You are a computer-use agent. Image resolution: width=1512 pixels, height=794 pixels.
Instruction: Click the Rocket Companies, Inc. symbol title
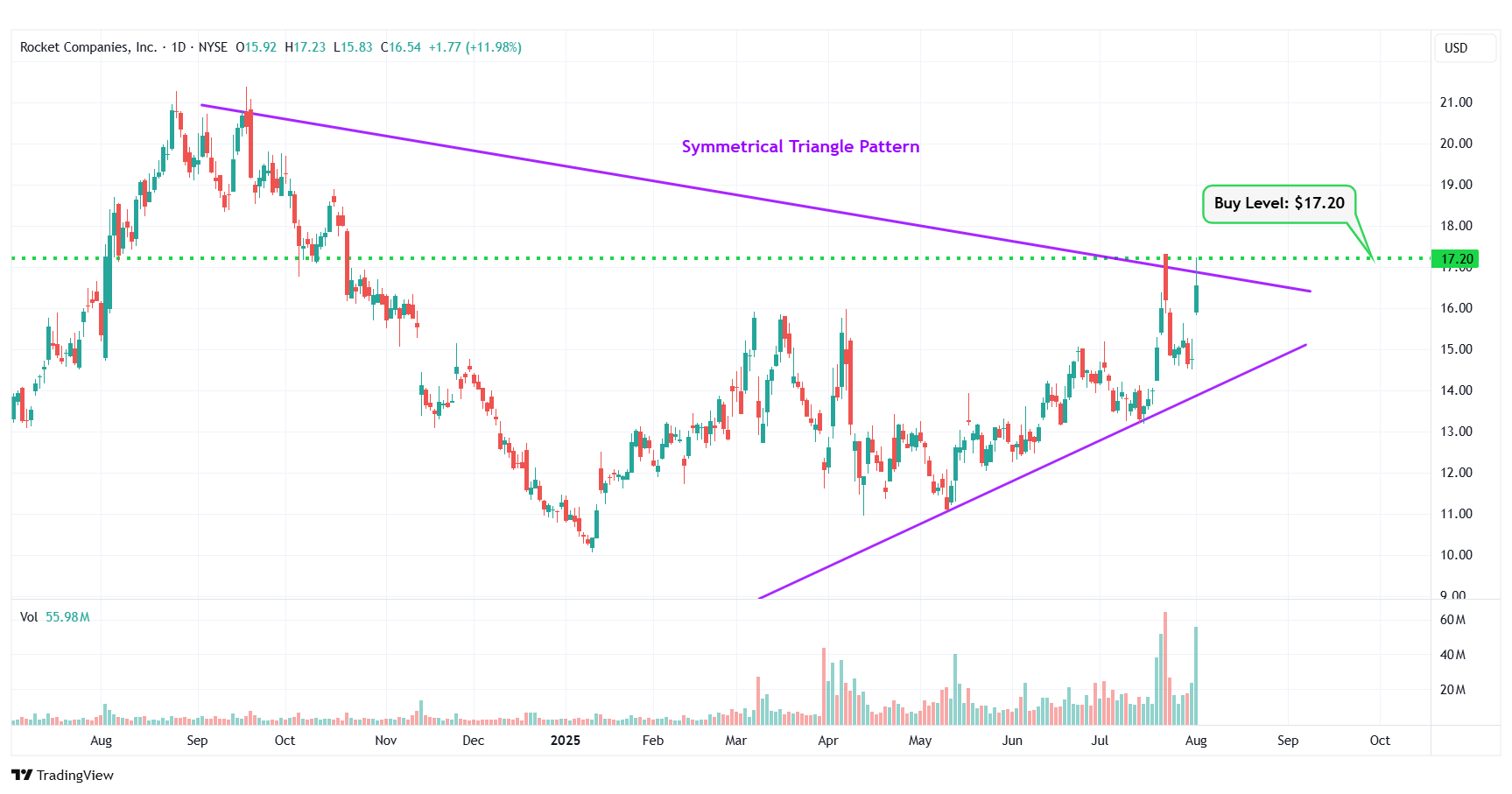(x=88, y=47)
